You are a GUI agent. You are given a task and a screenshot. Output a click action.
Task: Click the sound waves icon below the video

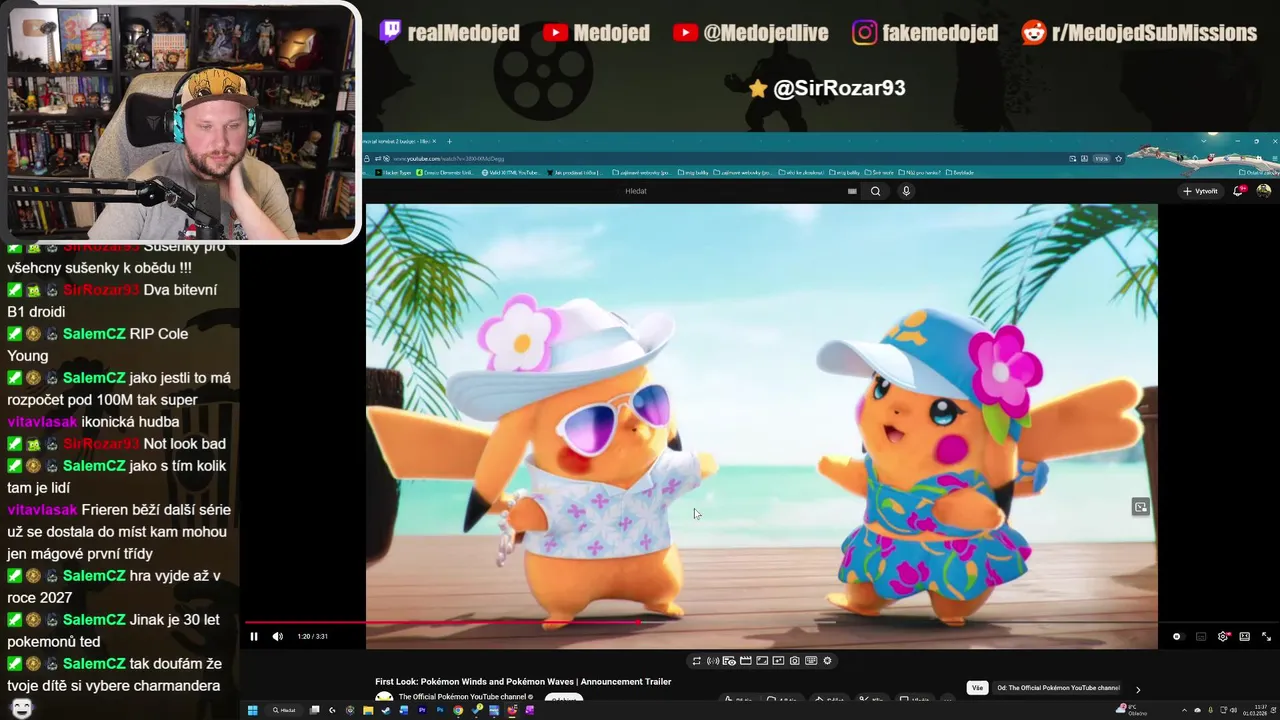click(713, 660)
